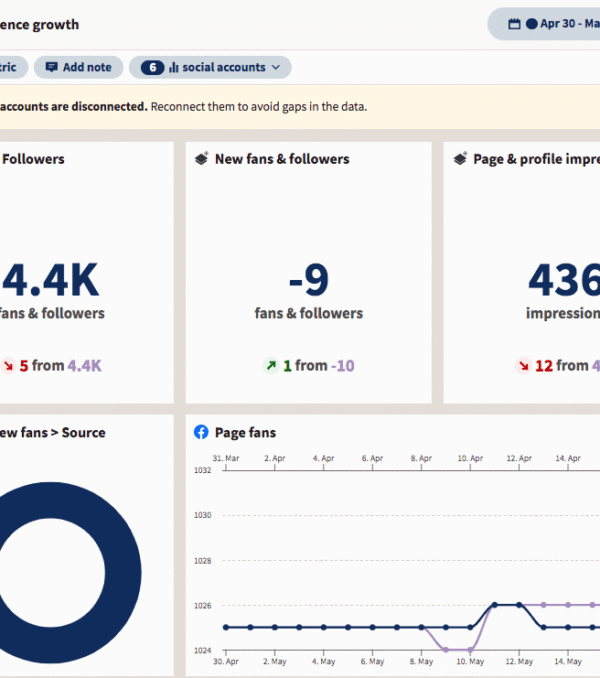Click the '5 from 4.4K' comparison text

pos(61,366)
